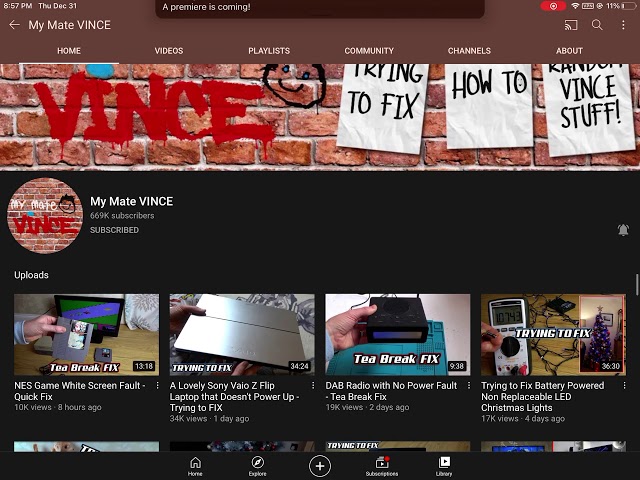The image size is (640, 480).
Task: Open channel search magnifier icon
Action: tap(597, 25)
